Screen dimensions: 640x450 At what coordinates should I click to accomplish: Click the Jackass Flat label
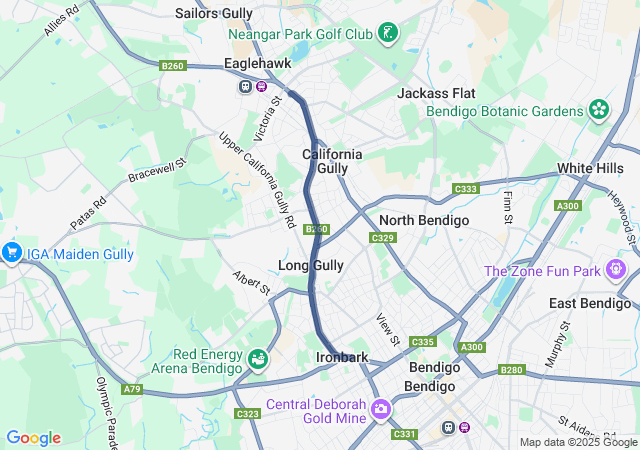[436, 94]
